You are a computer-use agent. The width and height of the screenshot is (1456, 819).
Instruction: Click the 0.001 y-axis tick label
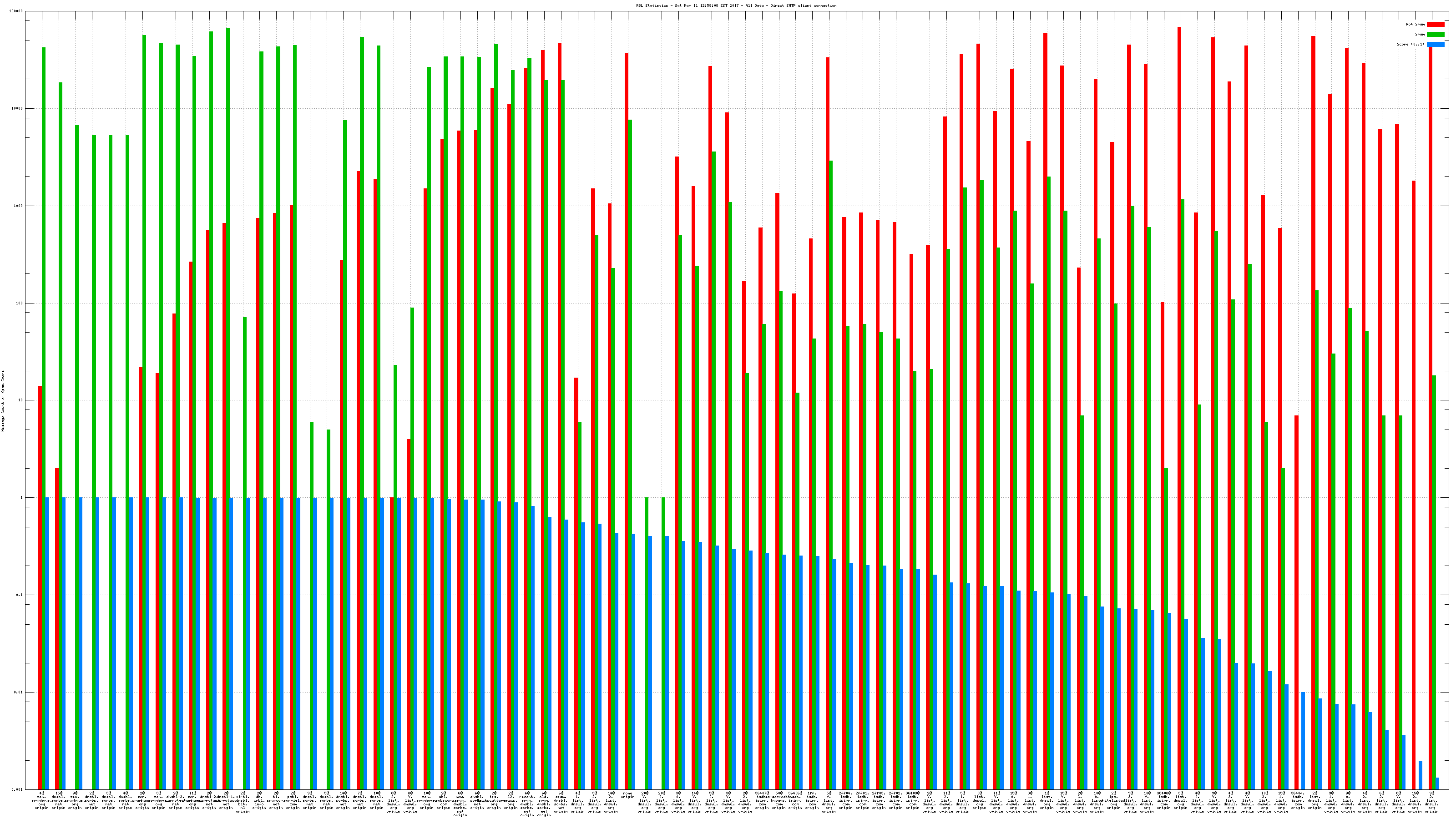pos(18,789)
